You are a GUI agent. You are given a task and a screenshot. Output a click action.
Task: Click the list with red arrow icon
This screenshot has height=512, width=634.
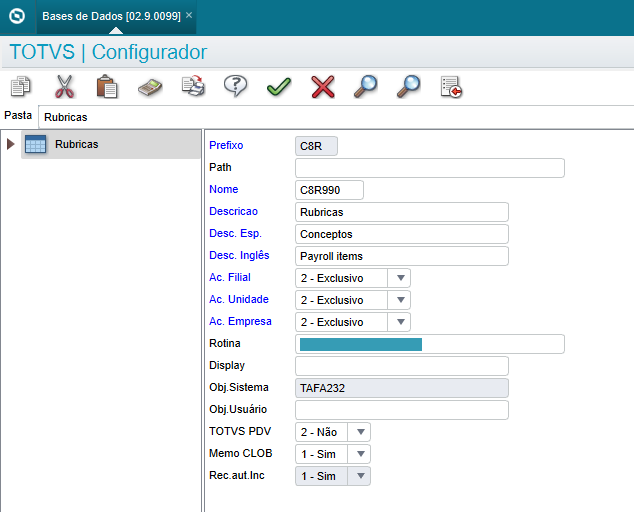point(451,87)
